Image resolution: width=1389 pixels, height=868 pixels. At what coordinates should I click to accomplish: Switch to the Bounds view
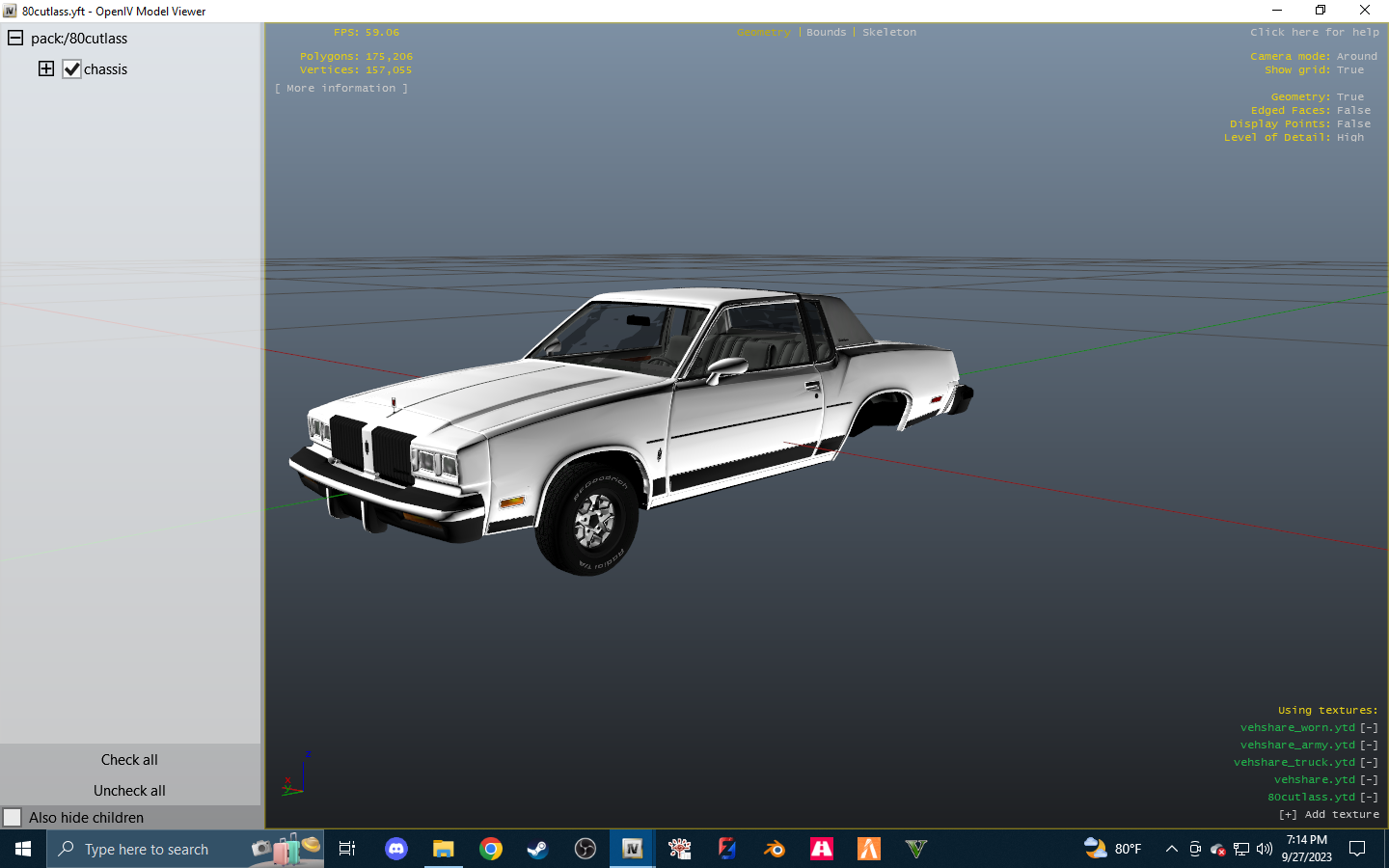826,32
